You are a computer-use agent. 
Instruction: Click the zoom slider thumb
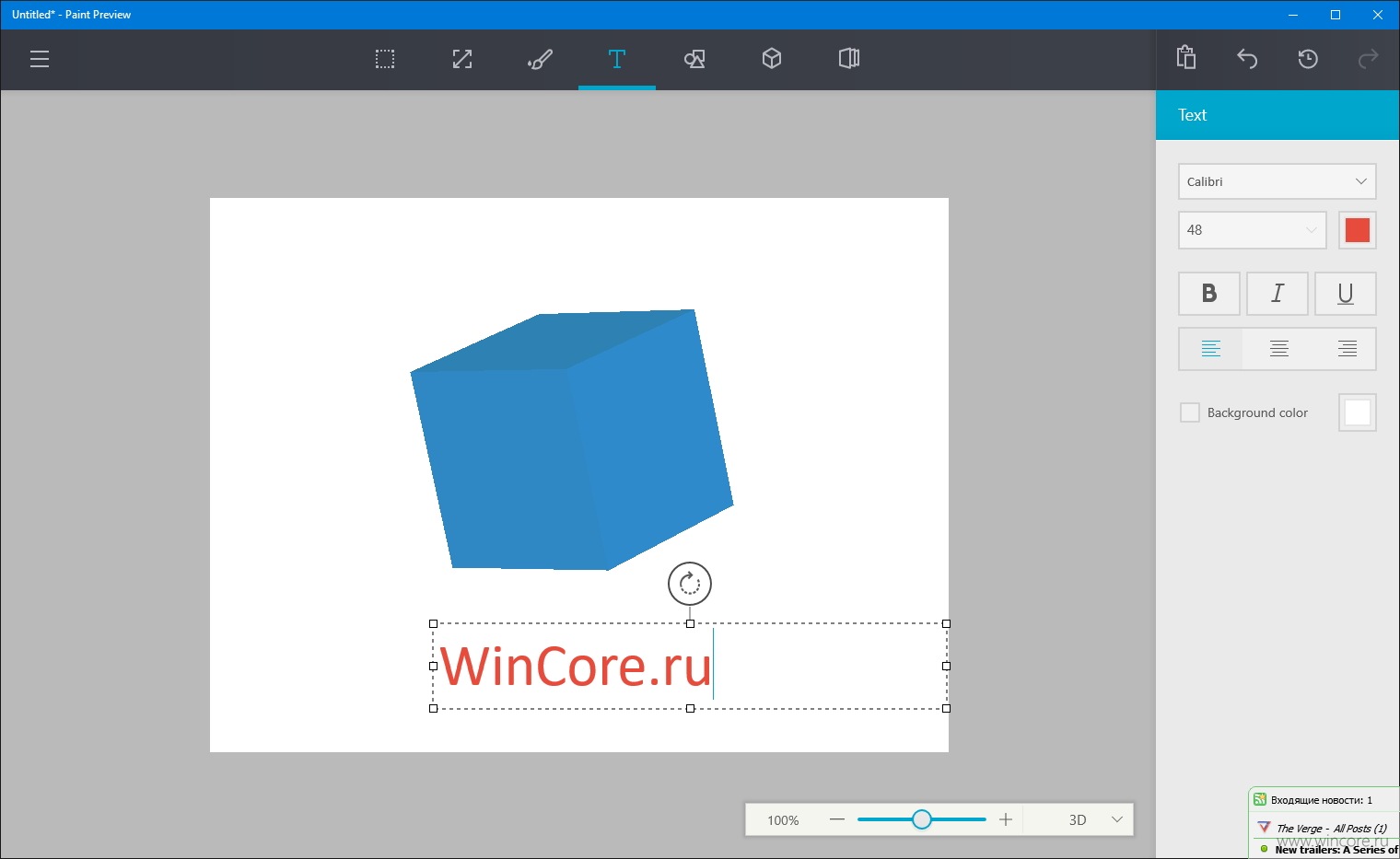922,819
